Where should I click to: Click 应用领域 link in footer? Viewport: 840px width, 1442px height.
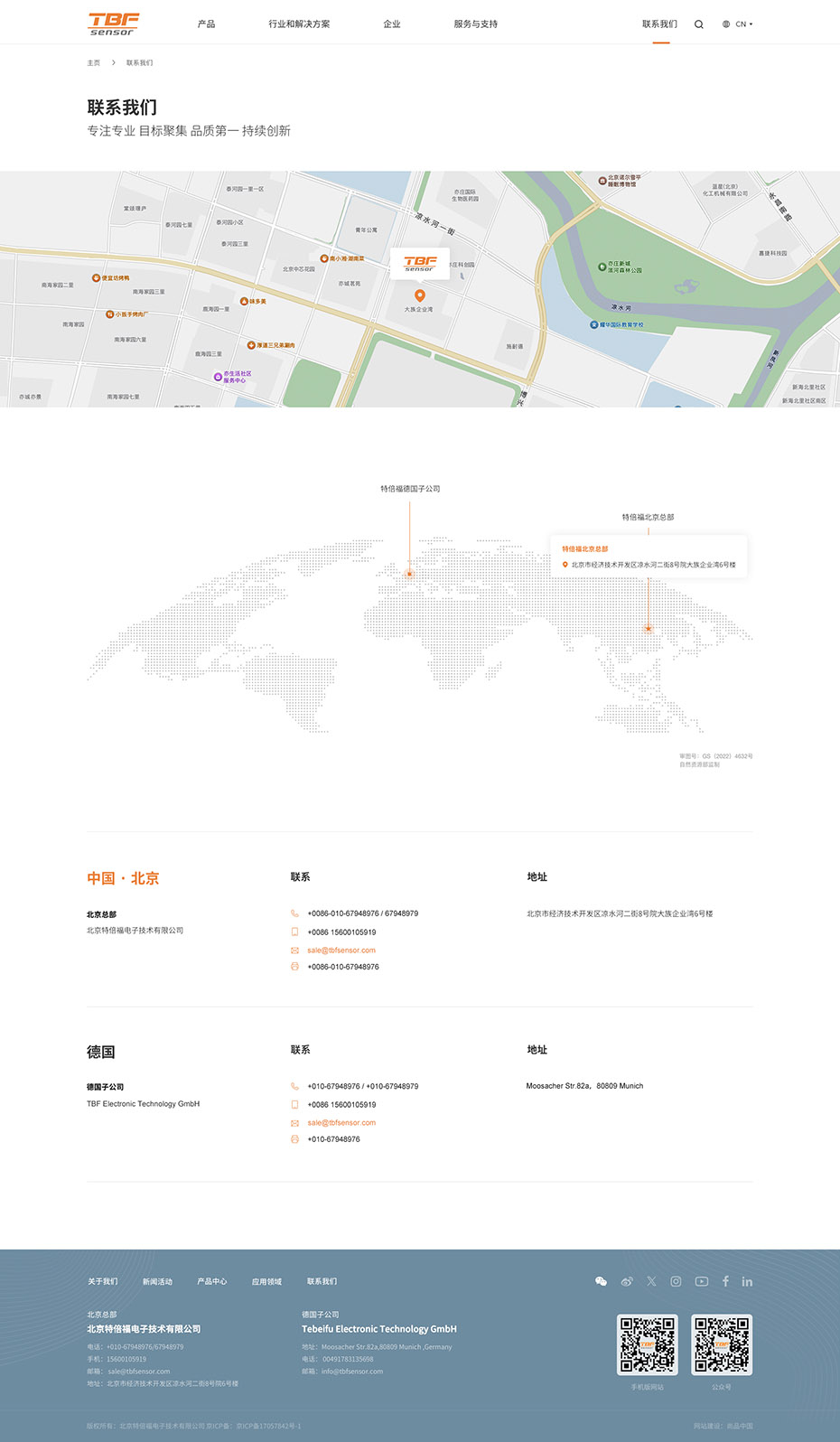click(x=266, y=1281)
